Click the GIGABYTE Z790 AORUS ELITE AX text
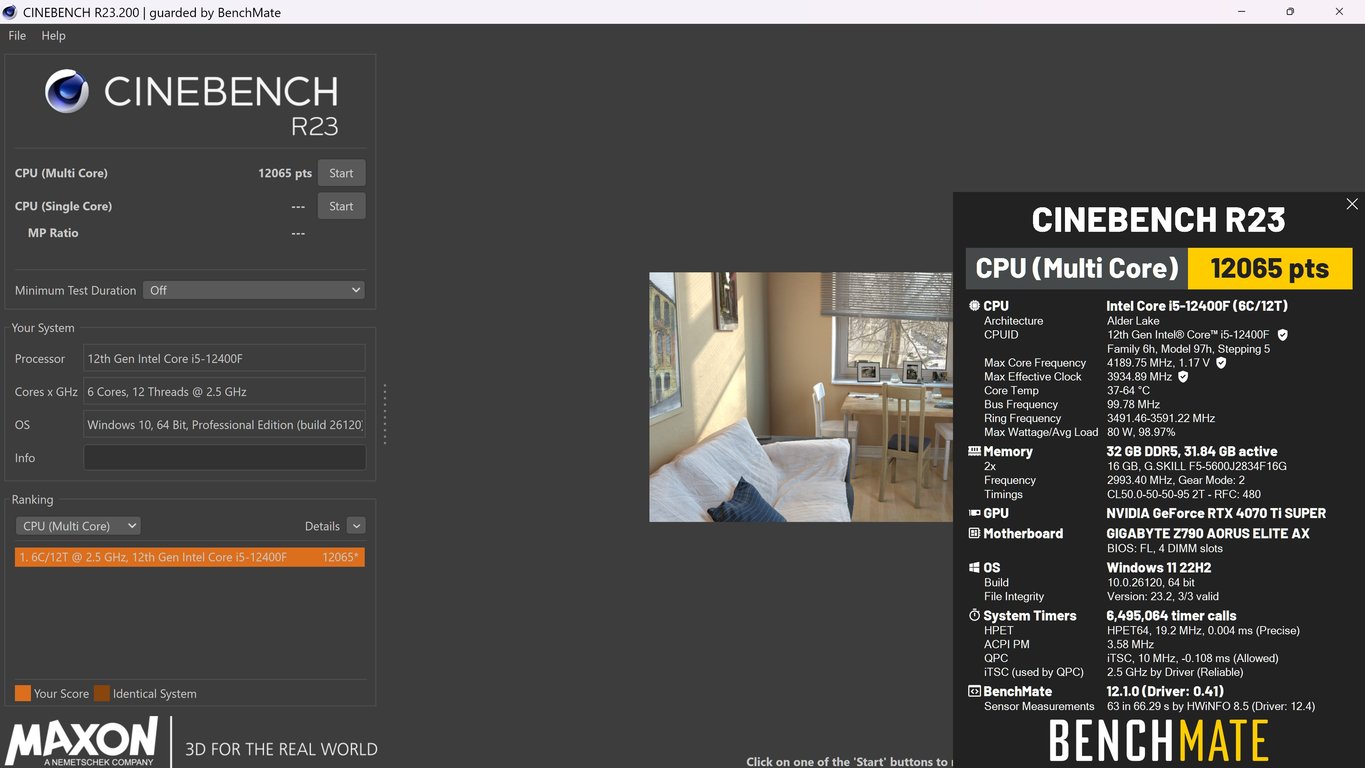The width and height of the screenshot is (1365, 768). click(x=1207, y=534)
